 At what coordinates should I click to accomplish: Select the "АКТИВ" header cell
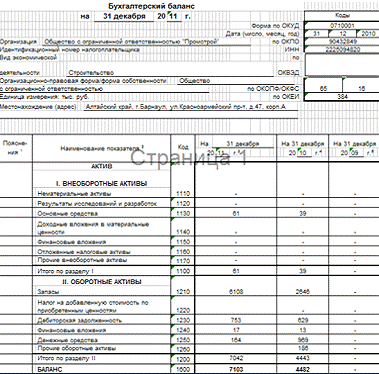102,166
